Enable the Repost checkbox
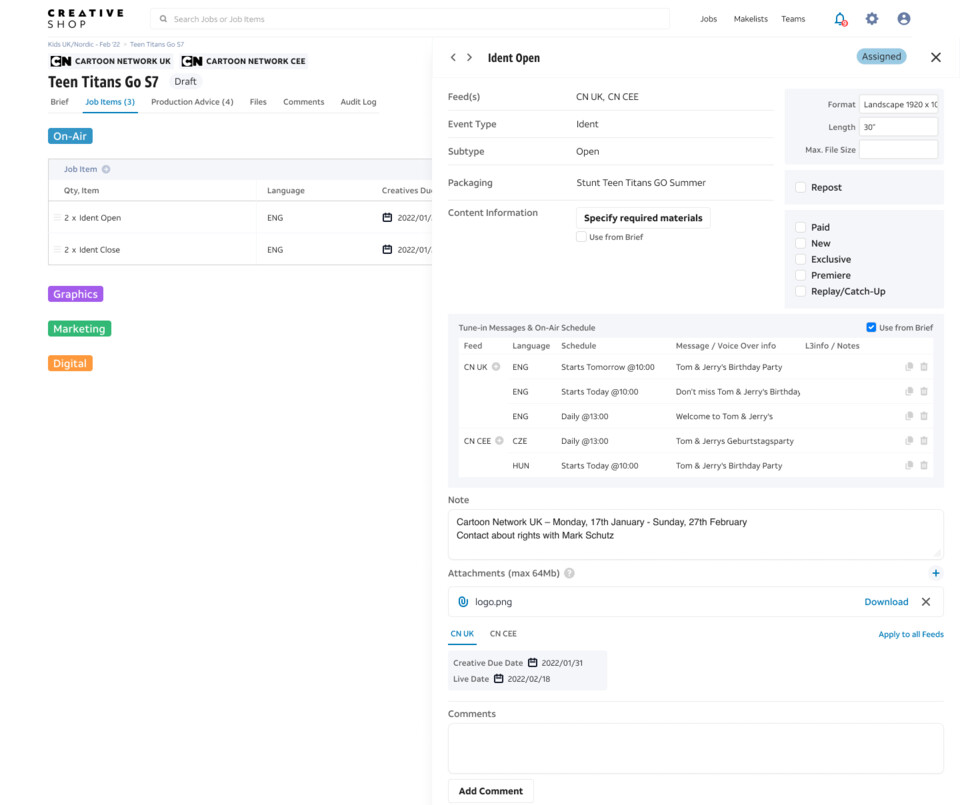This screenshot has height=805, width=960. (x=800, y=187)
